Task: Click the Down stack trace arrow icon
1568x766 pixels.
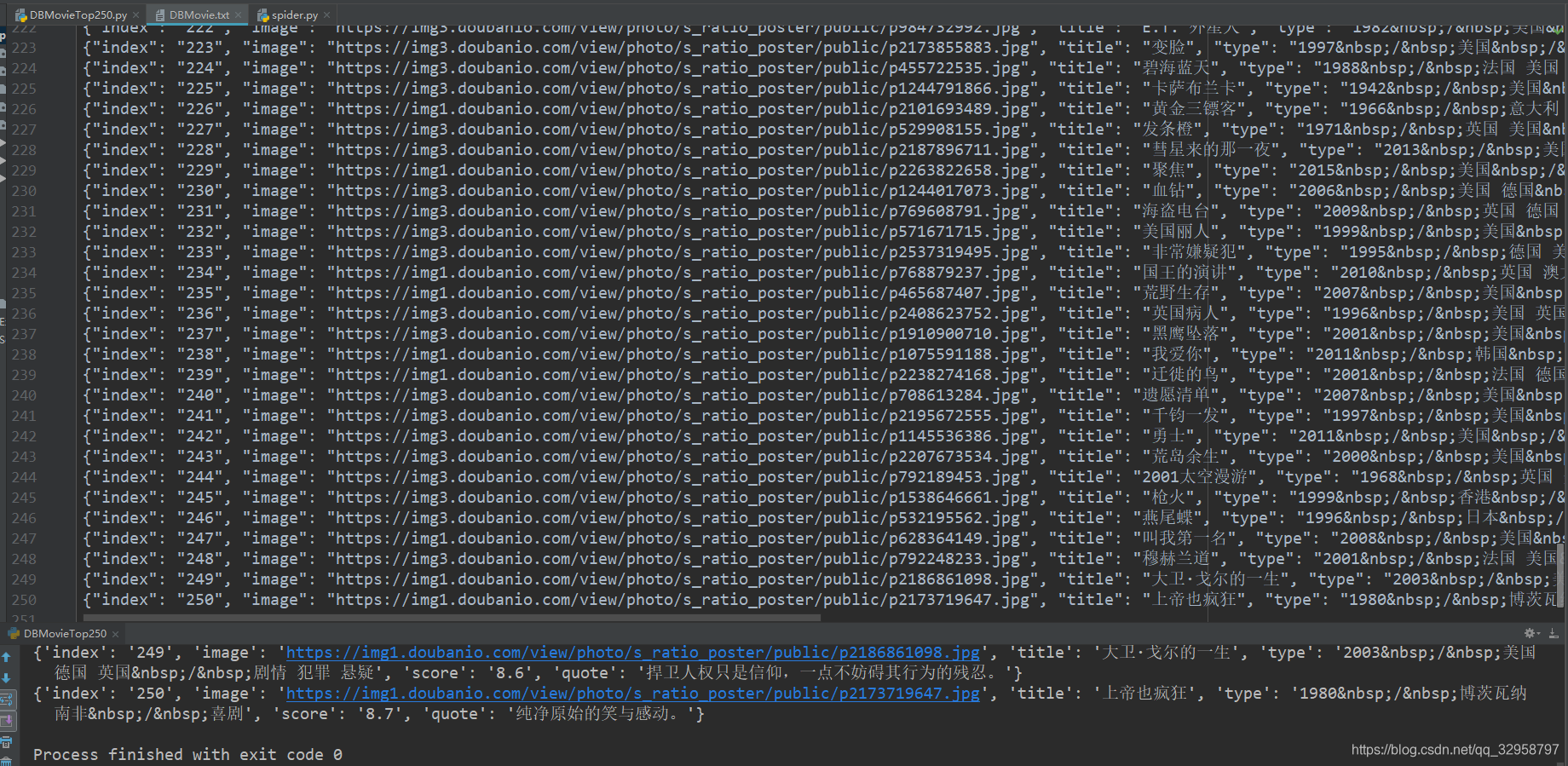Action: [x=7, y=678]
